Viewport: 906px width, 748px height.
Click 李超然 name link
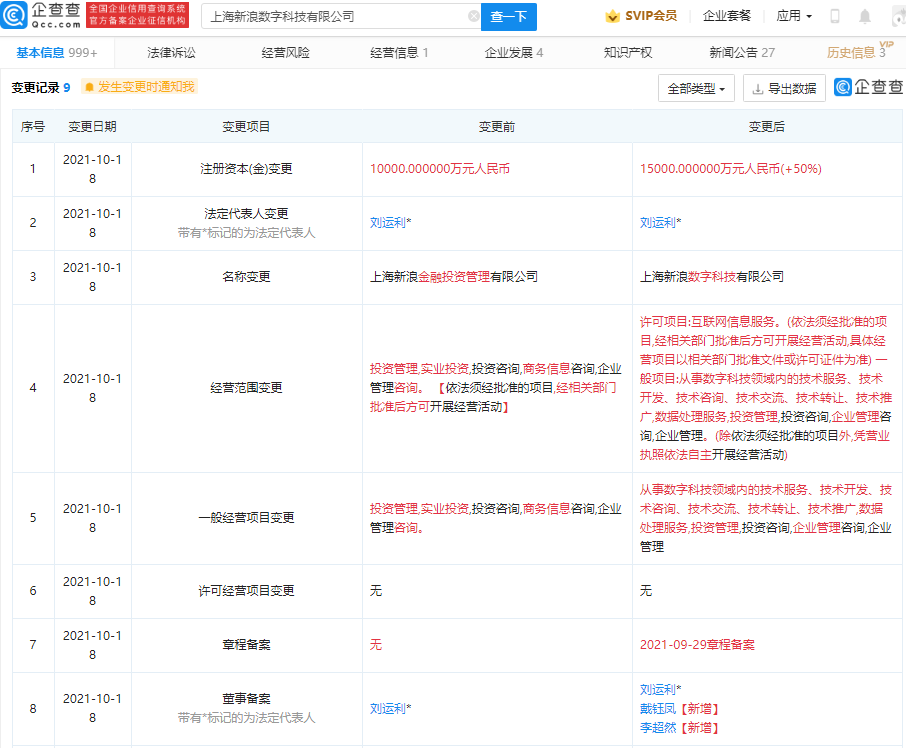(x=658, y=728)
